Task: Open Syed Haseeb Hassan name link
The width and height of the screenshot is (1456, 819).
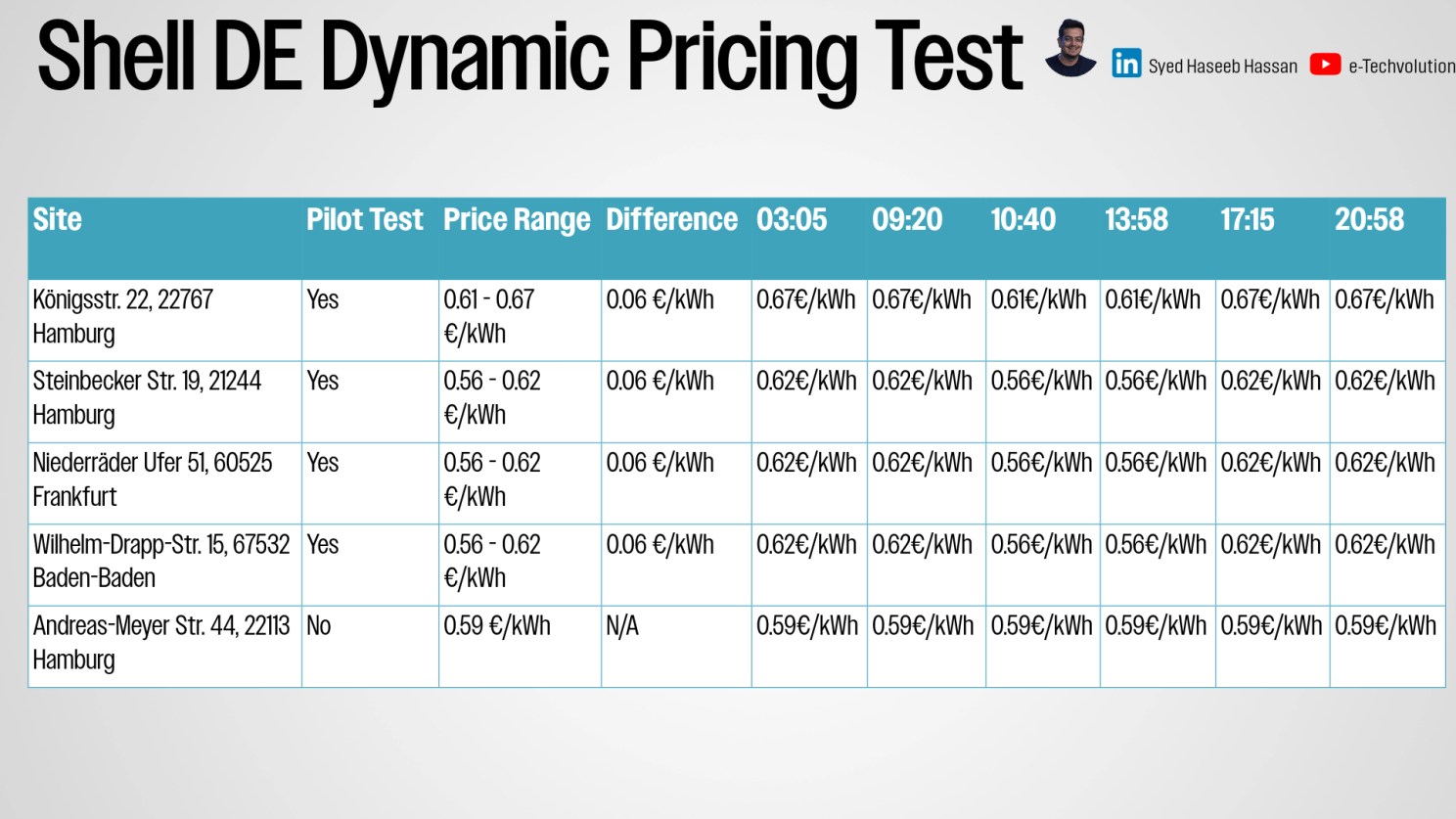Action: (1222, 67)
